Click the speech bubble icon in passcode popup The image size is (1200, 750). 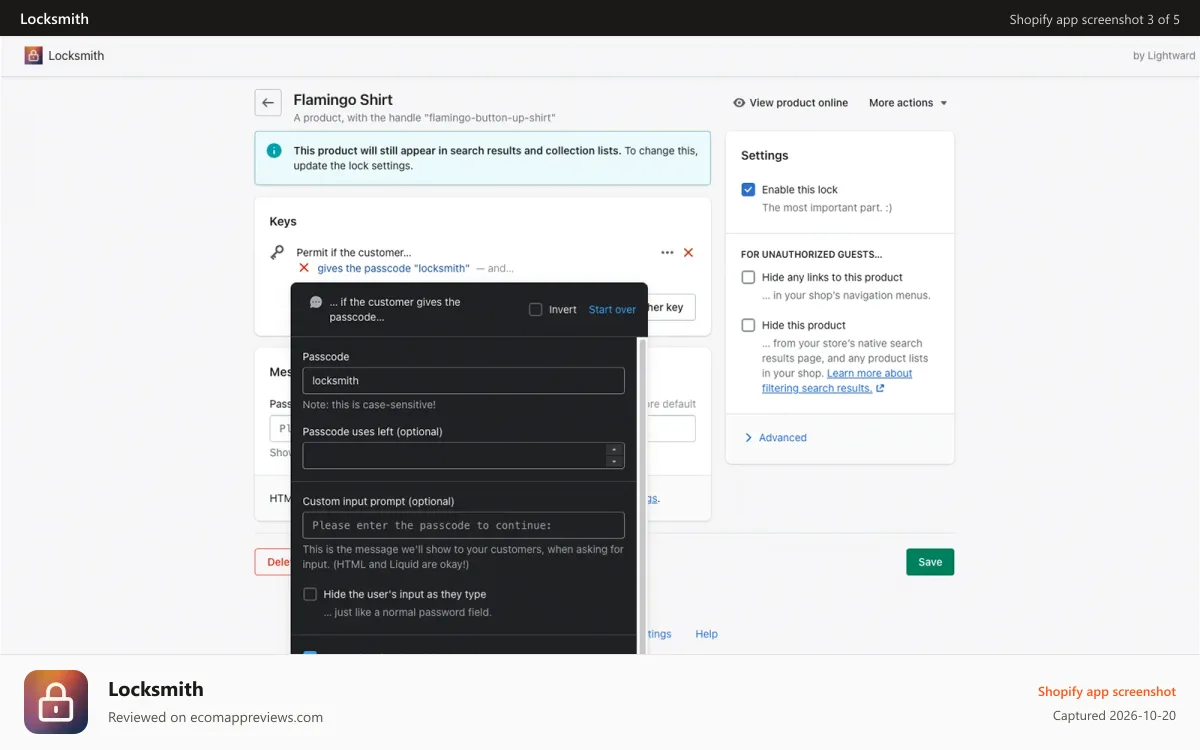click(316, 302)
